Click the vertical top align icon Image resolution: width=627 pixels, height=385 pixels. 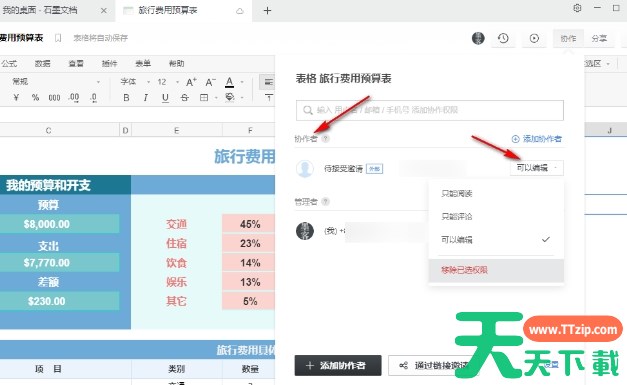269,98
